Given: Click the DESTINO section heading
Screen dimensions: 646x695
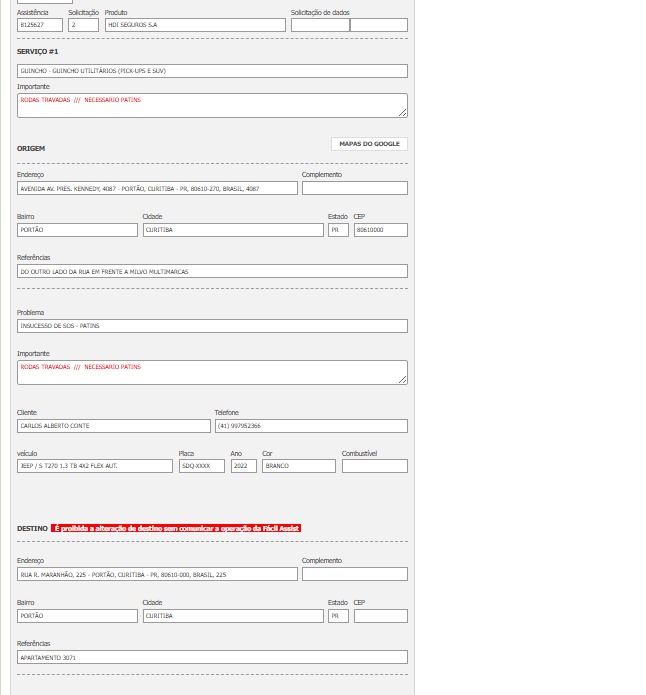Looking at the screenshot, I should click(32, 528).
